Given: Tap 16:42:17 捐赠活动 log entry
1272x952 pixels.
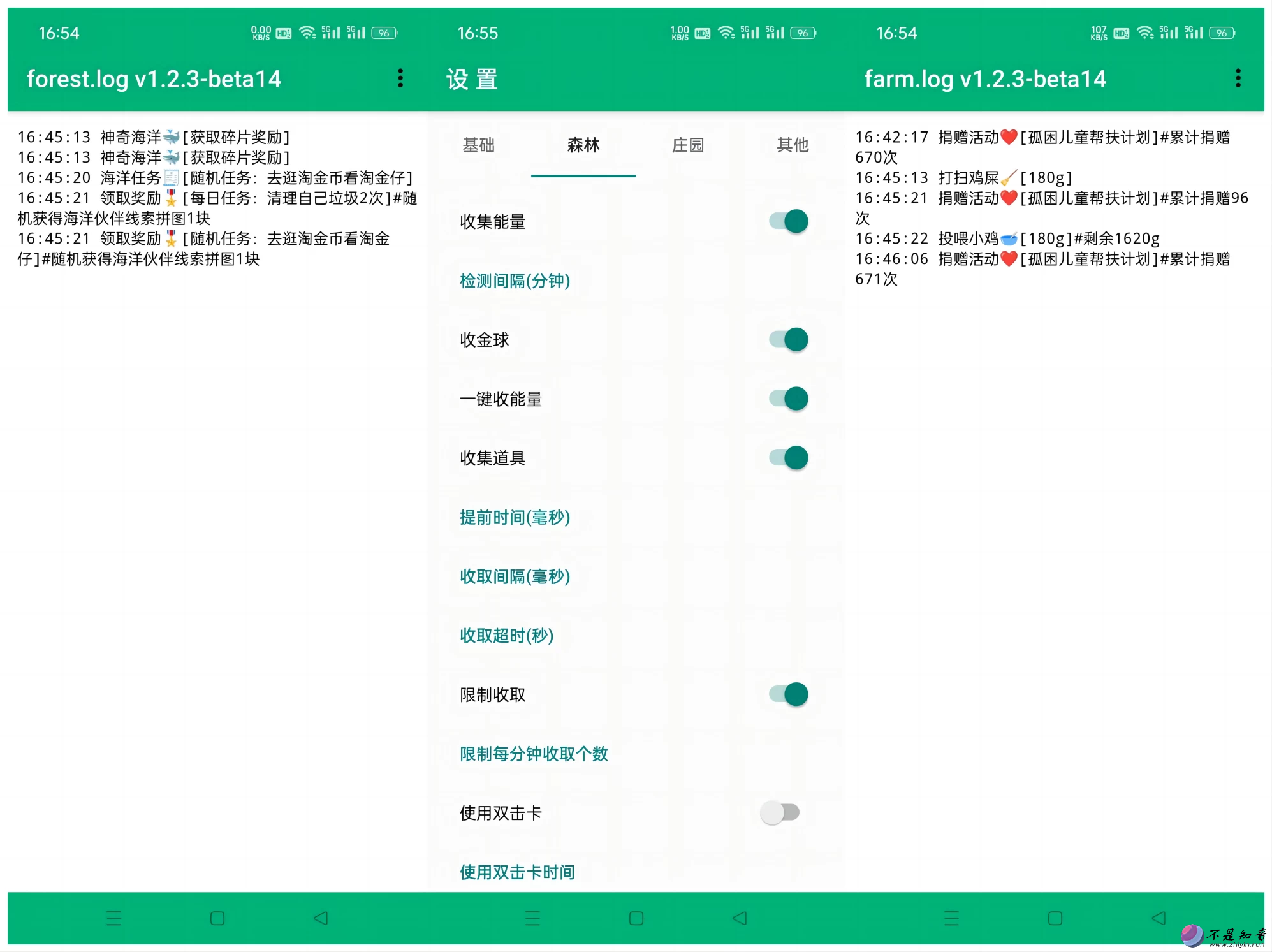Looking at the screenshot, I should [1042, 147].
